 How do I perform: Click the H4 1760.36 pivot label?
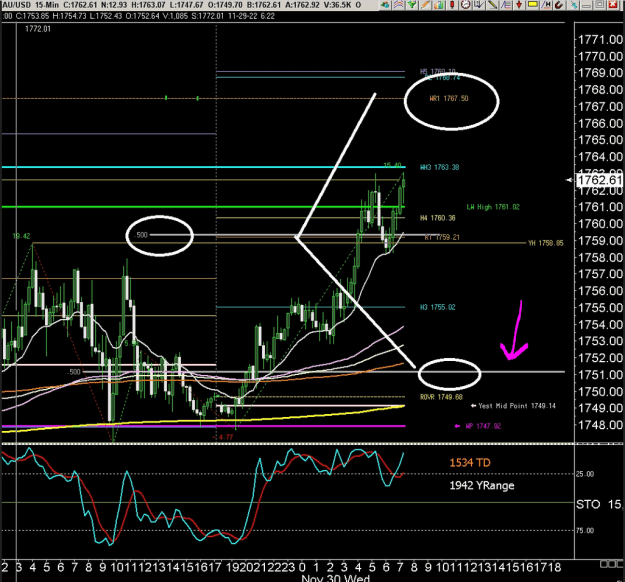438,218
